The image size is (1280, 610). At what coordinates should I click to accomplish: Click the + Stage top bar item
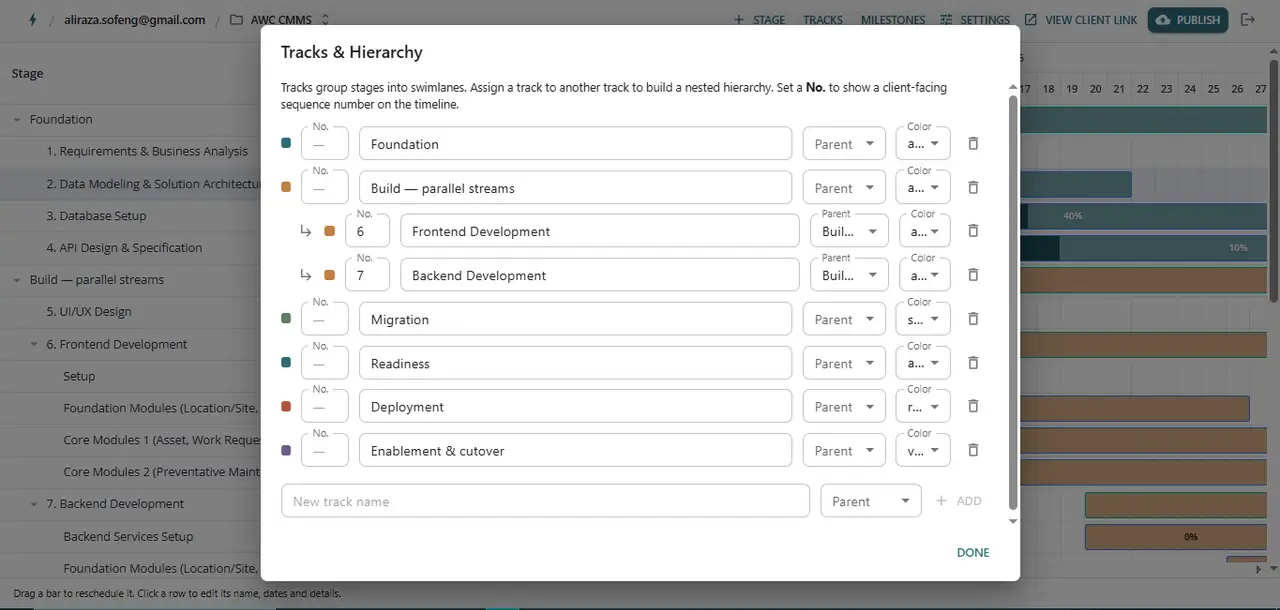[x=759, y=20]
